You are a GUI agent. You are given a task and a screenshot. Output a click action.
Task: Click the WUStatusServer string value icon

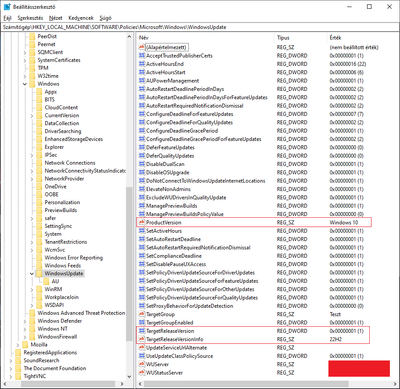click(x=142, y=372)
